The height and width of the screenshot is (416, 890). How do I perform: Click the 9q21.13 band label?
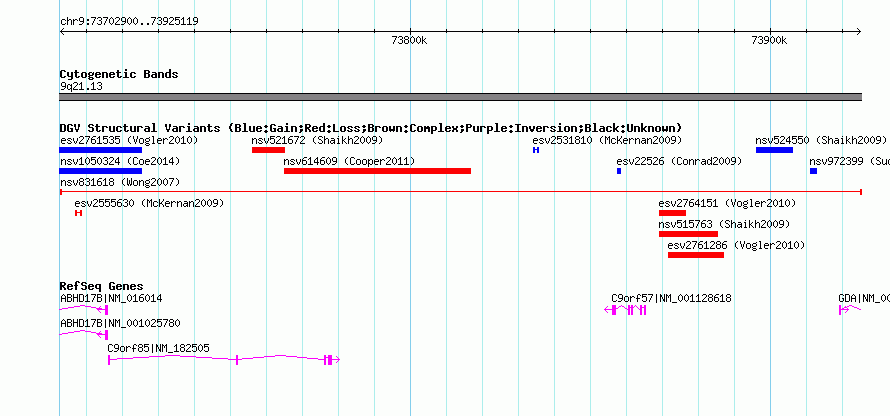(x=81, y=87)
